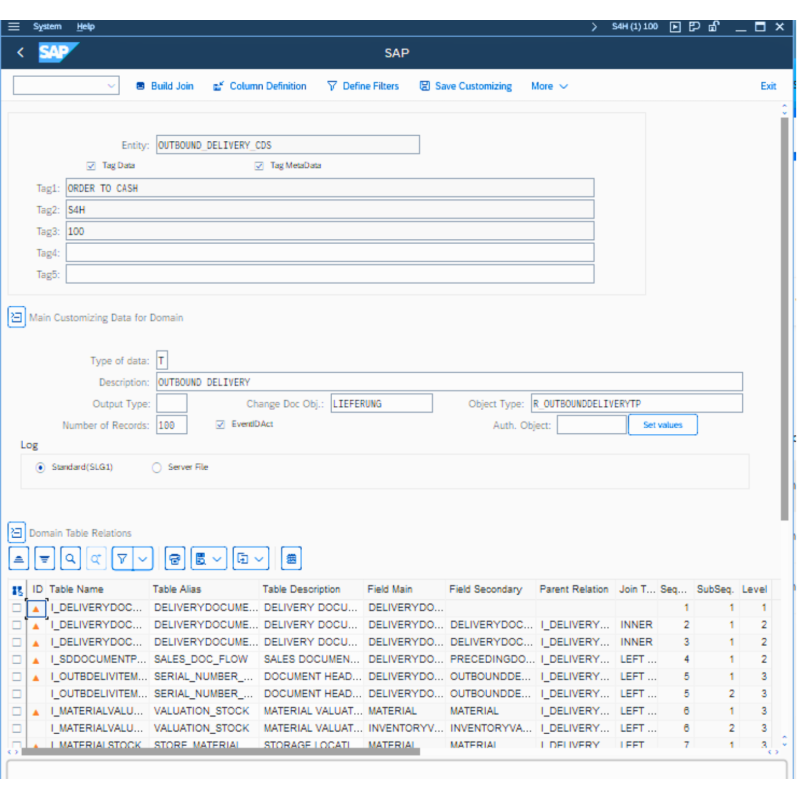The image size is (800, 800).
Task: Click the grid layout icon at toolbar end
Action: 291,558
